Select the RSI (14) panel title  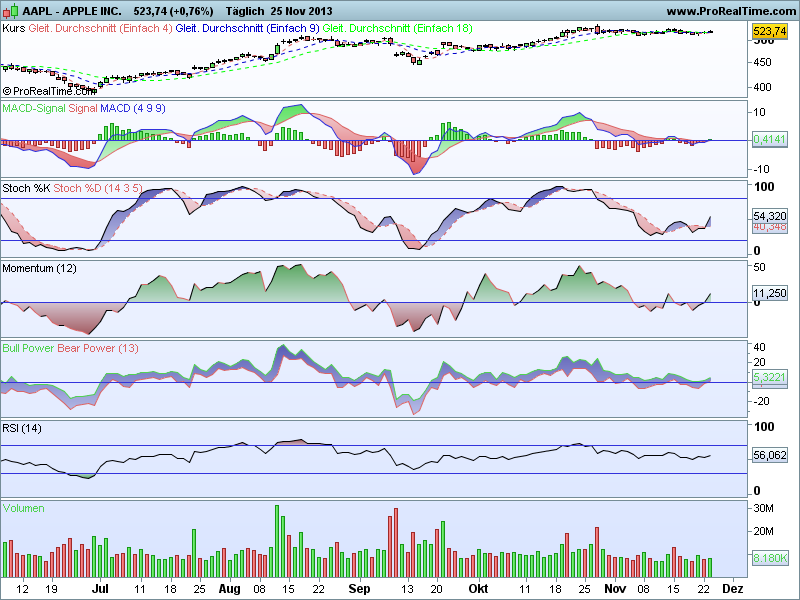(22, 428)
